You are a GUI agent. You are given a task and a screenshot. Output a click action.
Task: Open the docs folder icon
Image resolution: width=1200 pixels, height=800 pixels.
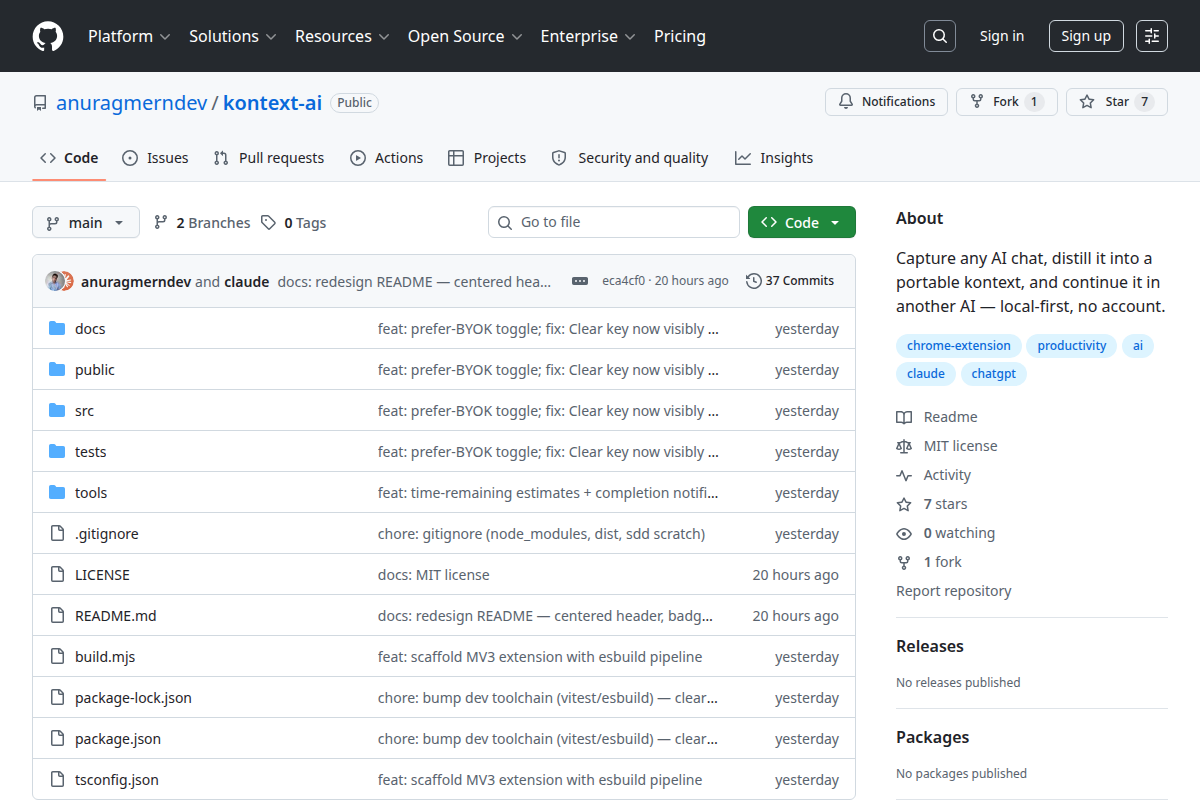click(x=57, y=328)
